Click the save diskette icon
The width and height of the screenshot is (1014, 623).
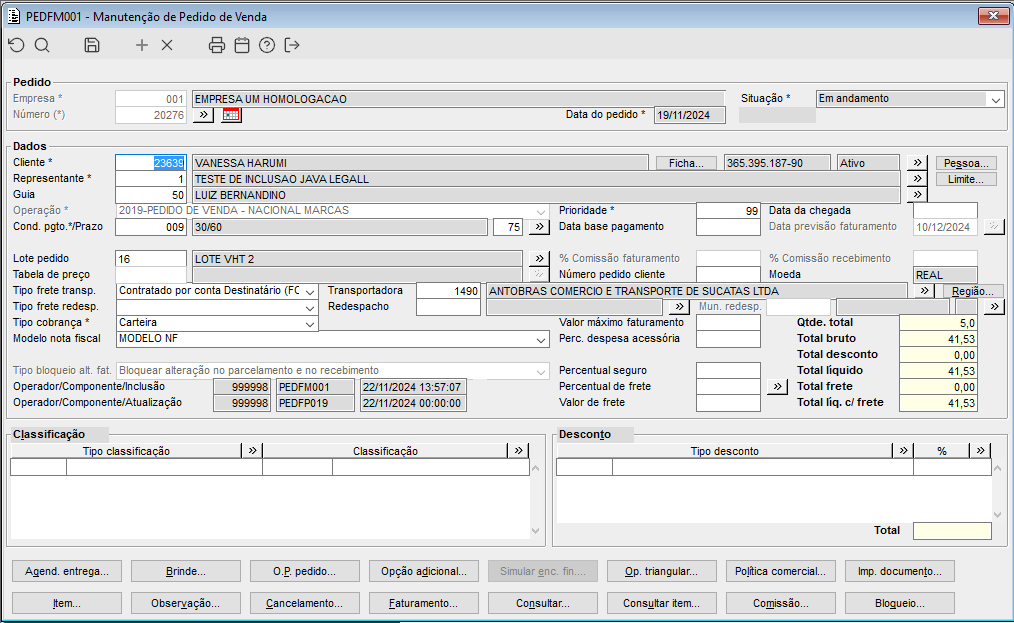(x=92, y=45)
